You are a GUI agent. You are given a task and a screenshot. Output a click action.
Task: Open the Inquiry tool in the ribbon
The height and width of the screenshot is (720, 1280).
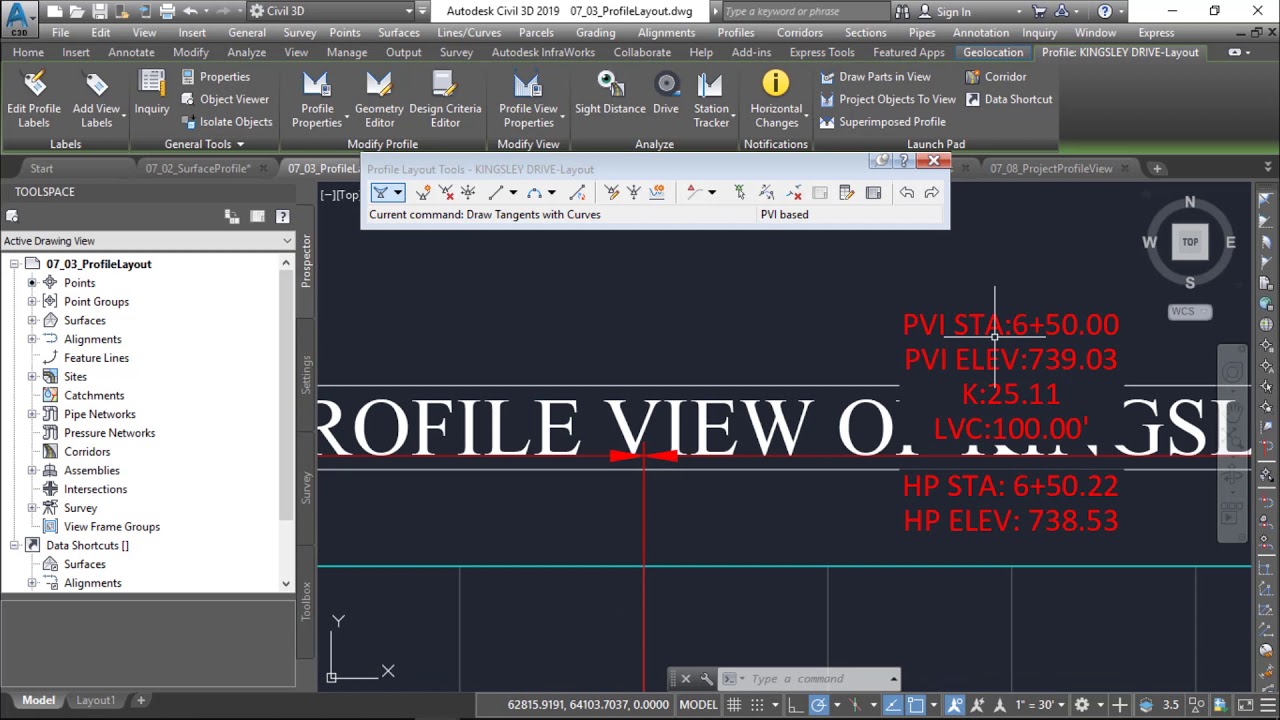coord(152,92)
